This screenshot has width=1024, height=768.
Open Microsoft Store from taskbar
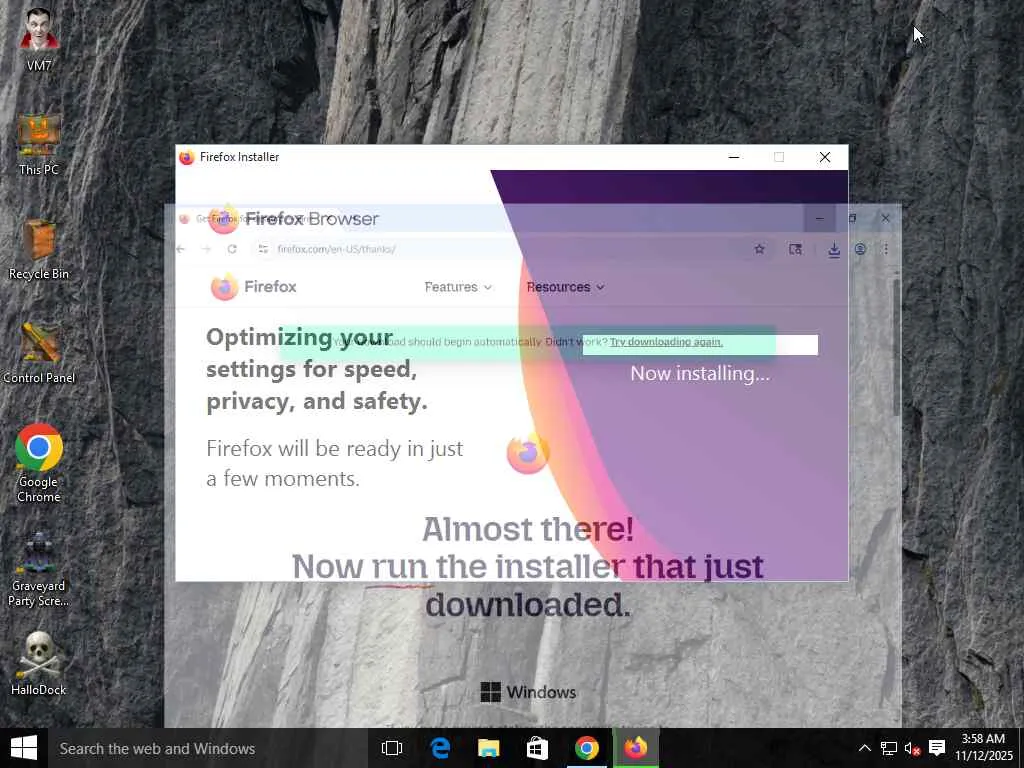[x=537, y=748]
